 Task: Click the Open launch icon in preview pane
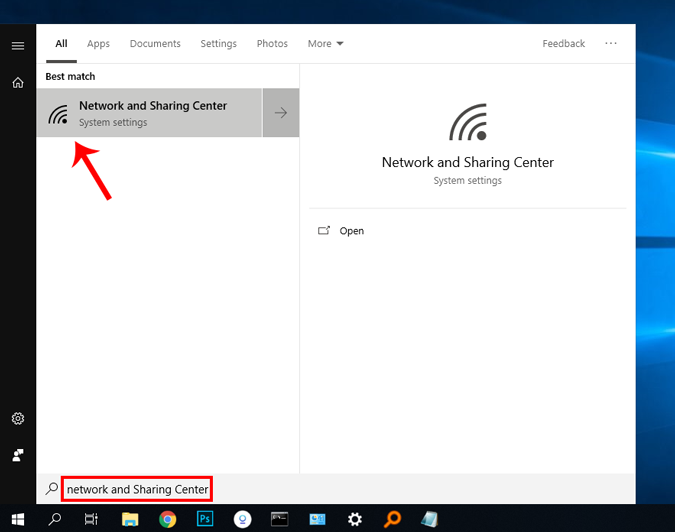click(x=324, y=231)
